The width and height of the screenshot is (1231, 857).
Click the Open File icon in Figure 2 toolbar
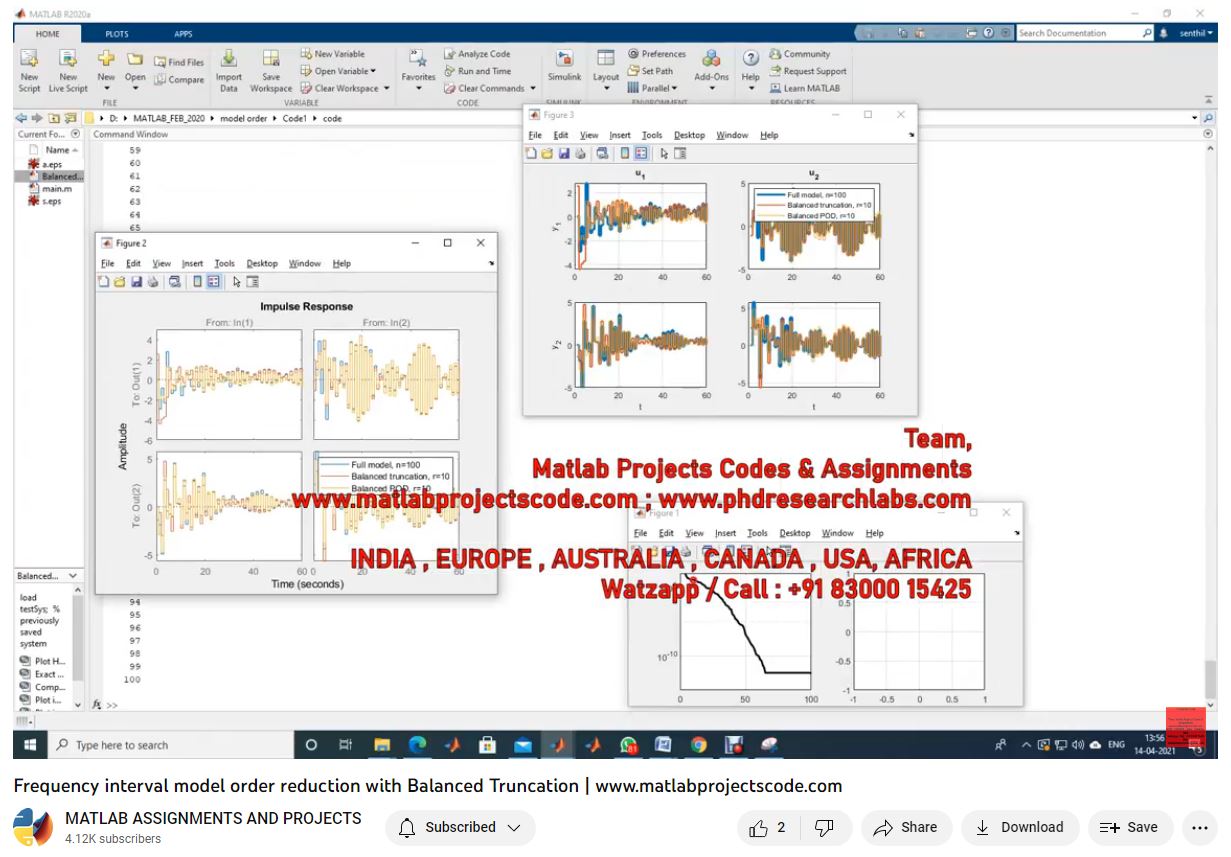click(x=120, y=282)
